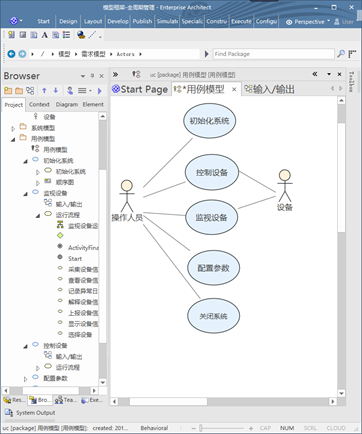362x434 pixels.
Task: Select the Start tree item
Action: [x=75, y=259]
